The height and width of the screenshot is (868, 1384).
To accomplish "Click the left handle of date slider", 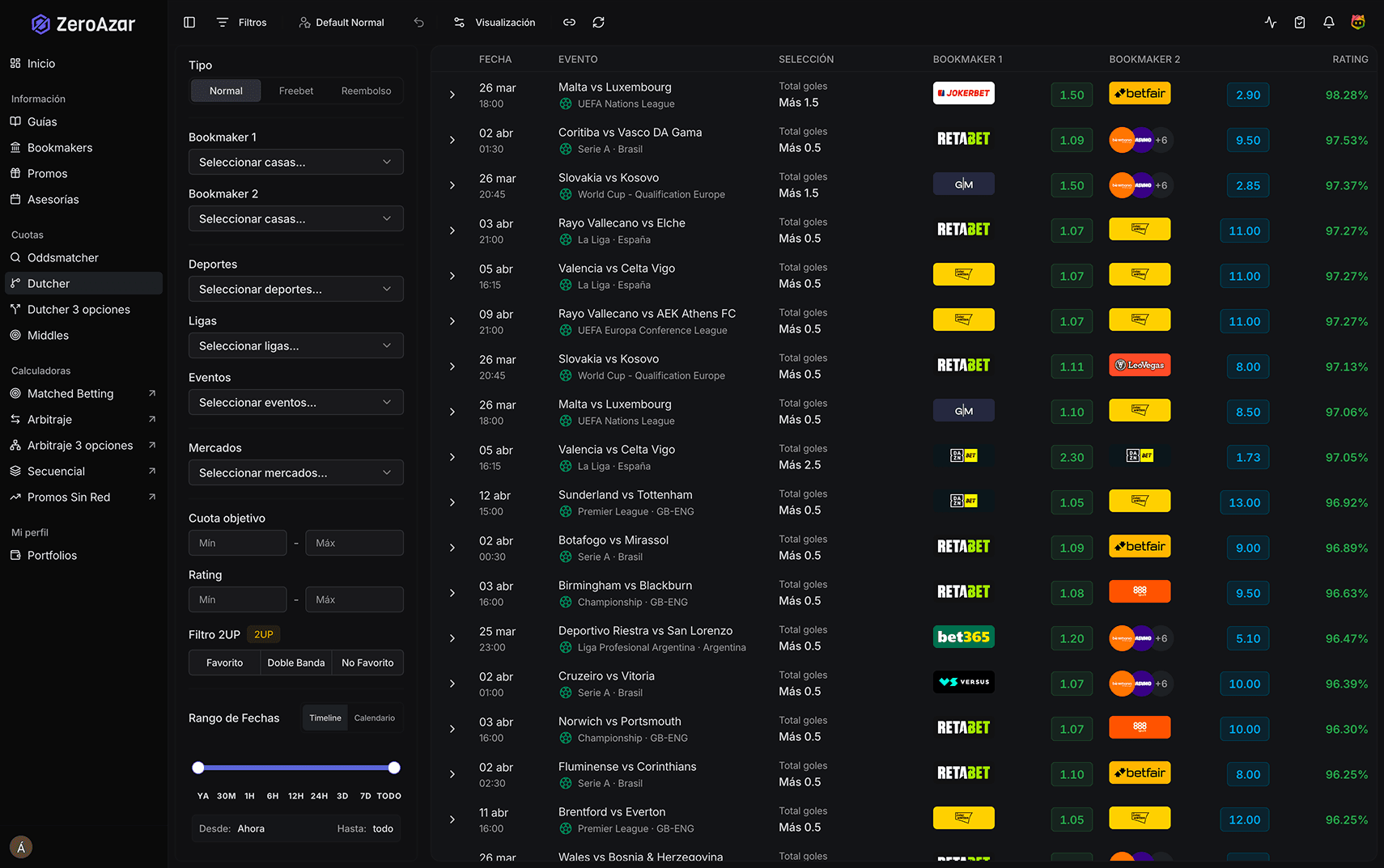I will coord(198,768).
